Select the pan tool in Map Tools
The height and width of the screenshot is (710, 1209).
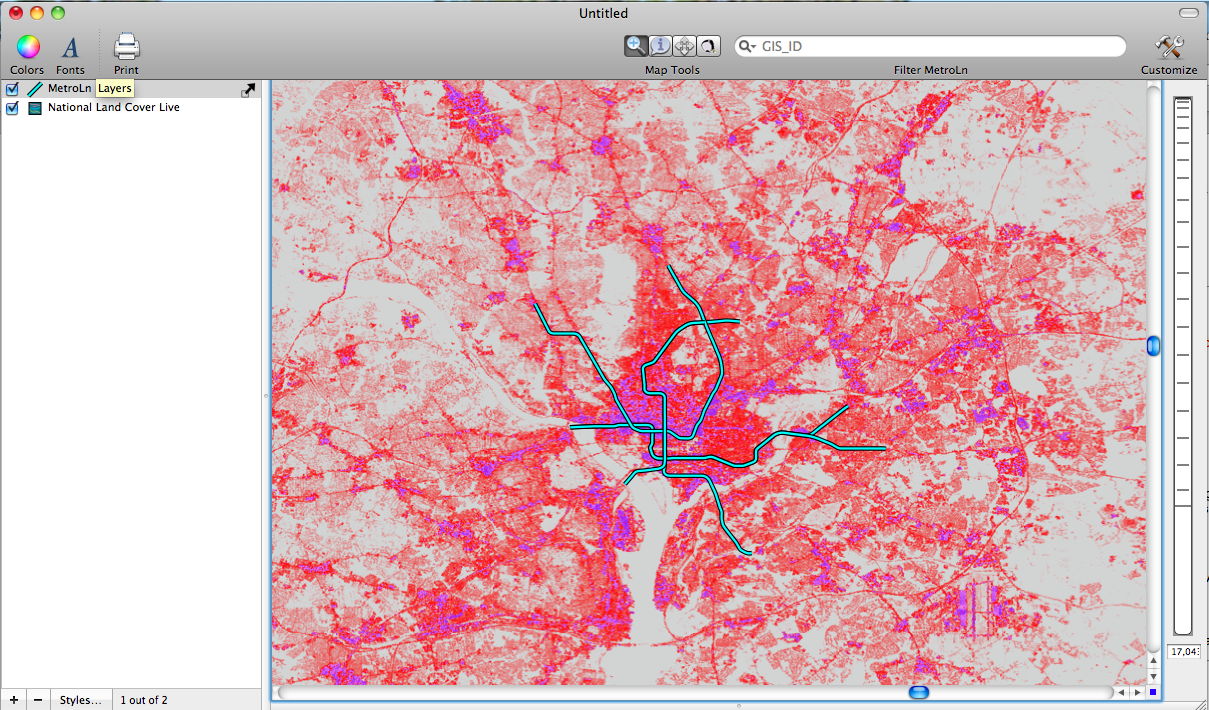coord(684,45)
